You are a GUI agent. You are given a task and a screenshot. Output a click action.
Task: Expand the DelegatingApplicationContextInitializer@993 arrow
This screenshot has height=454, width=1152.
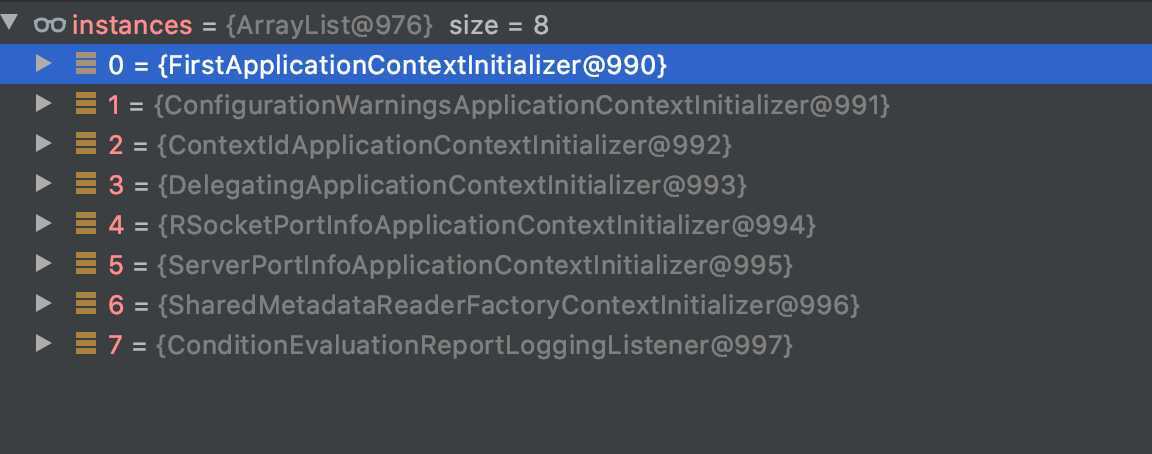tap(44, 184)
